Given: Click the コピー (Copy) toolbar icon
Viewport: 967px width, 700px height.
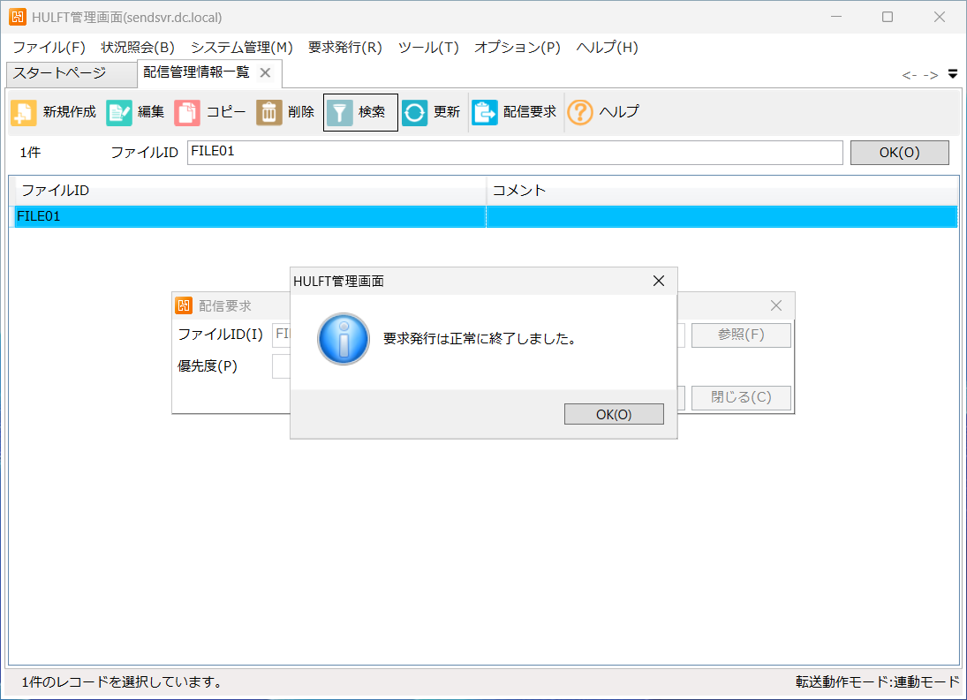Looking at the screenshot, I should point(187,113).
